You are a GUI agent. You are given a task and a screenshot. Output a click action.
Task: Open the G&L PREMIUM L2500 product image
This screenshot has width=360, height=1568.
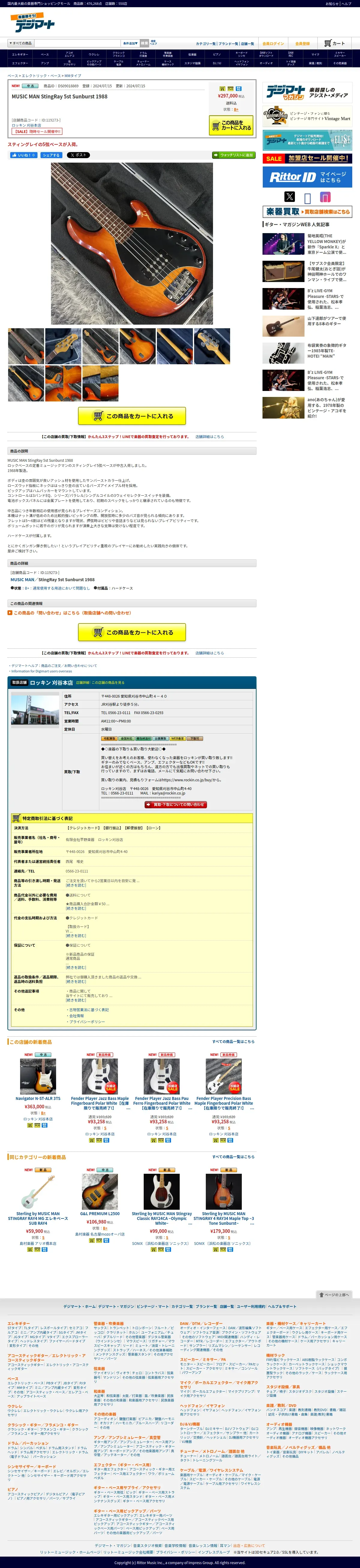click(x=100, y=1192)
